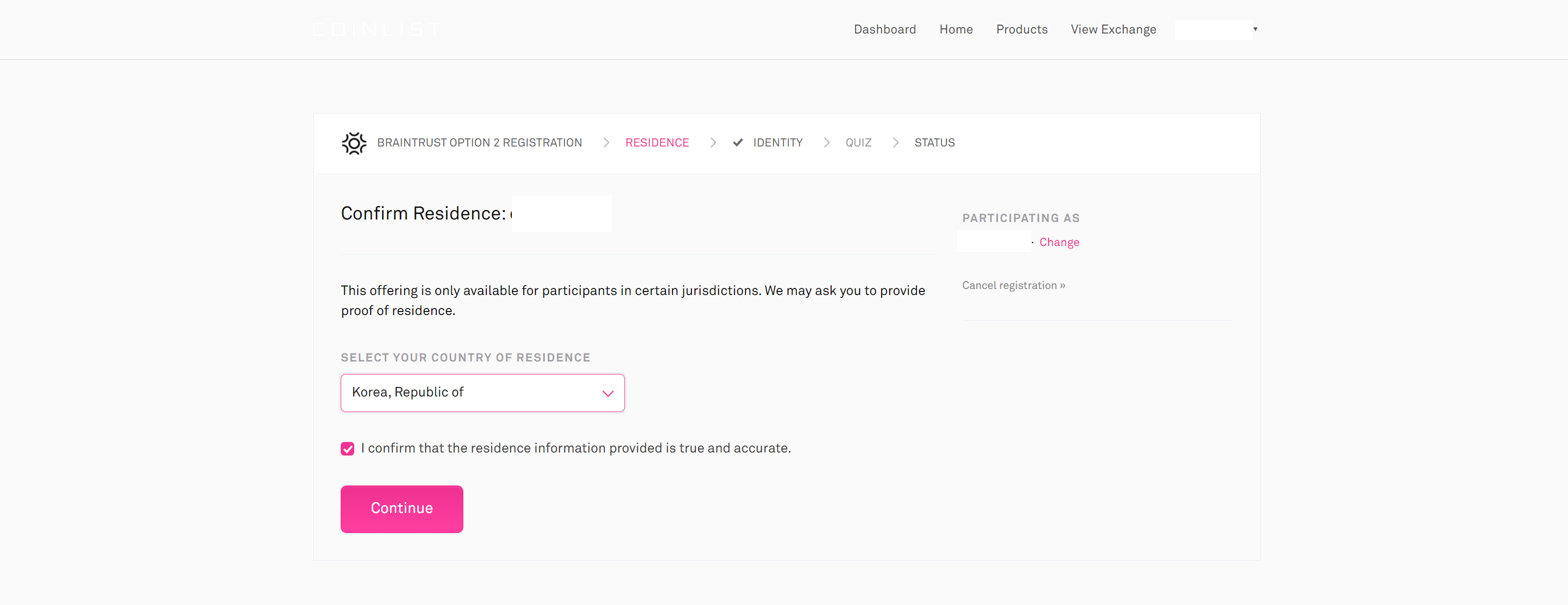This screenshot has height=605, width=1568.
Task: Navigate to Home in top bar
Action: click(956, 29)
